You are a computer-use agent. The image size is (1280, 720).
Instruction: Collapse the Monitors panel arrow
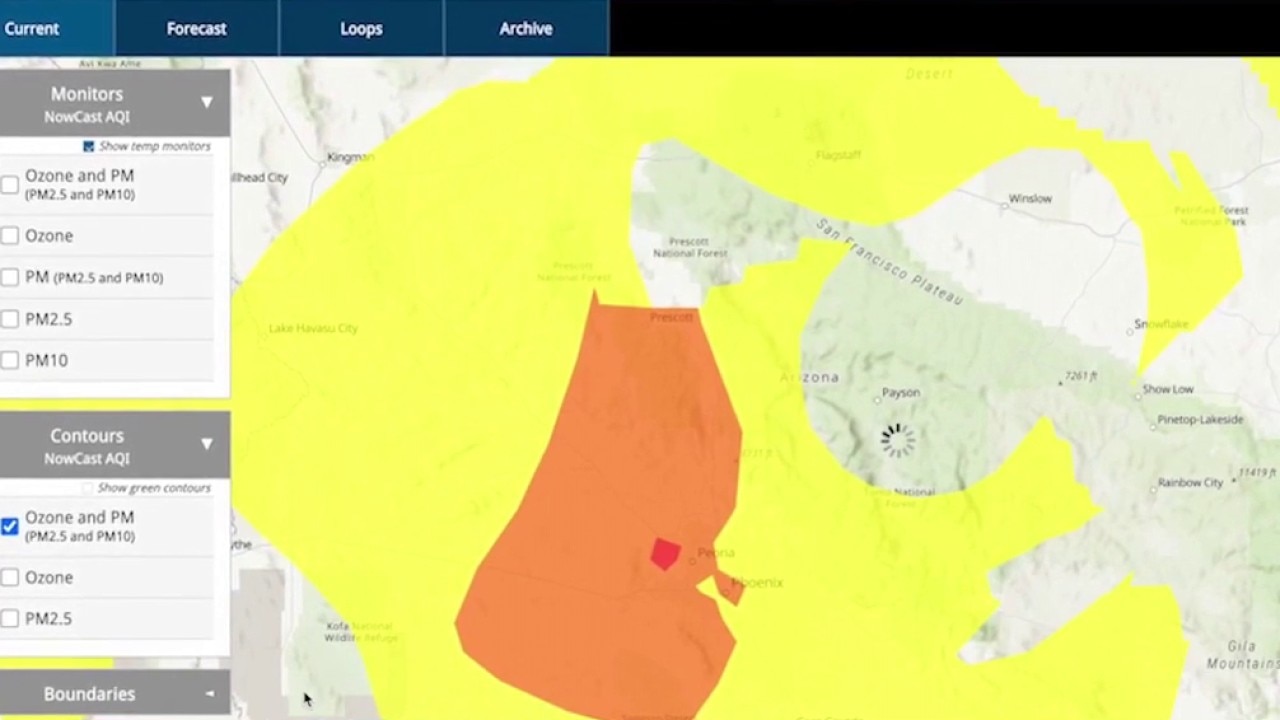pos(206,102)
